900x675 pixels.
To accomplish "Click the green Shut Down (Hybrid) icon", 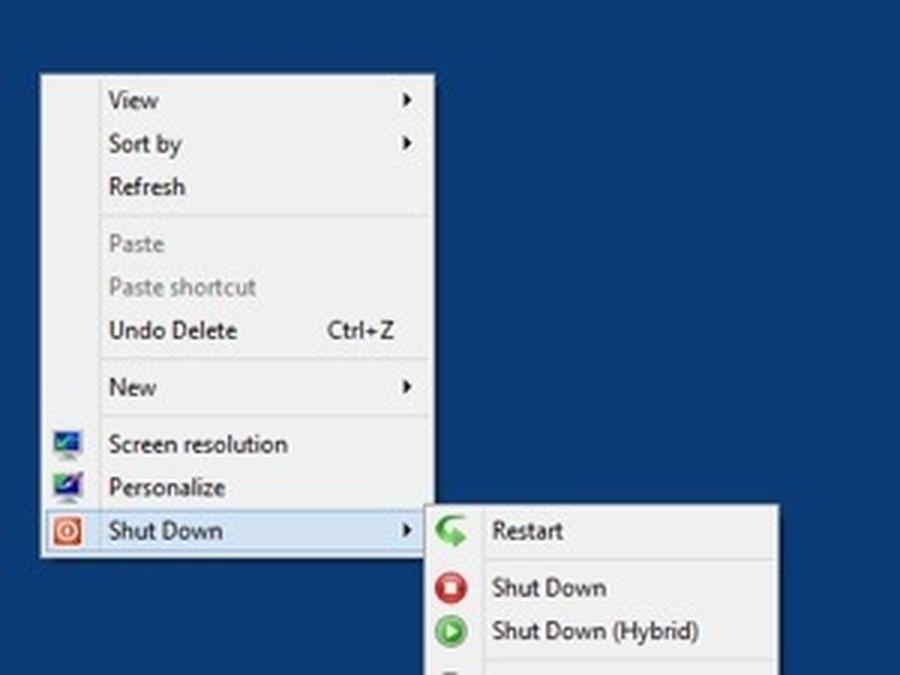I will pos(451,631).
